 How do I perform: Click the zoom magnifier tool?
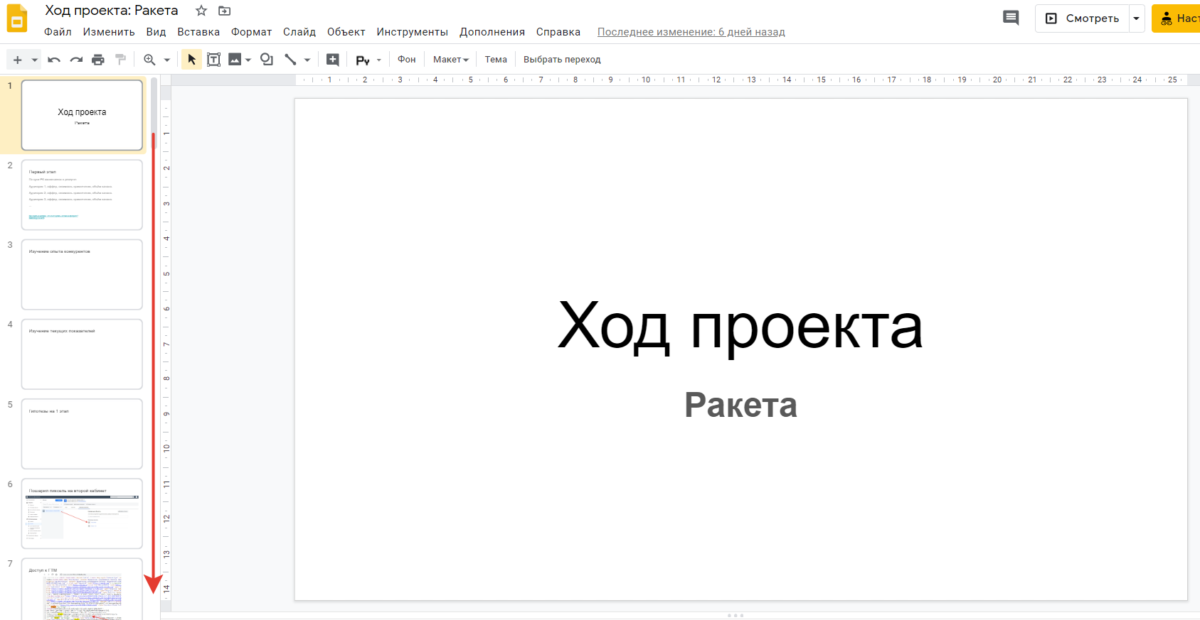click(150, 60)
